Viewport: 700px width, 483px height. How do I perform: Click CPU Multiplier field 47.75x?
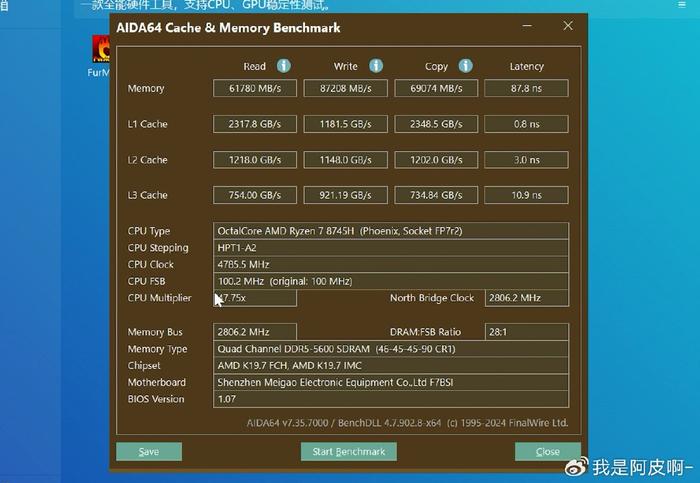point(255,298)
